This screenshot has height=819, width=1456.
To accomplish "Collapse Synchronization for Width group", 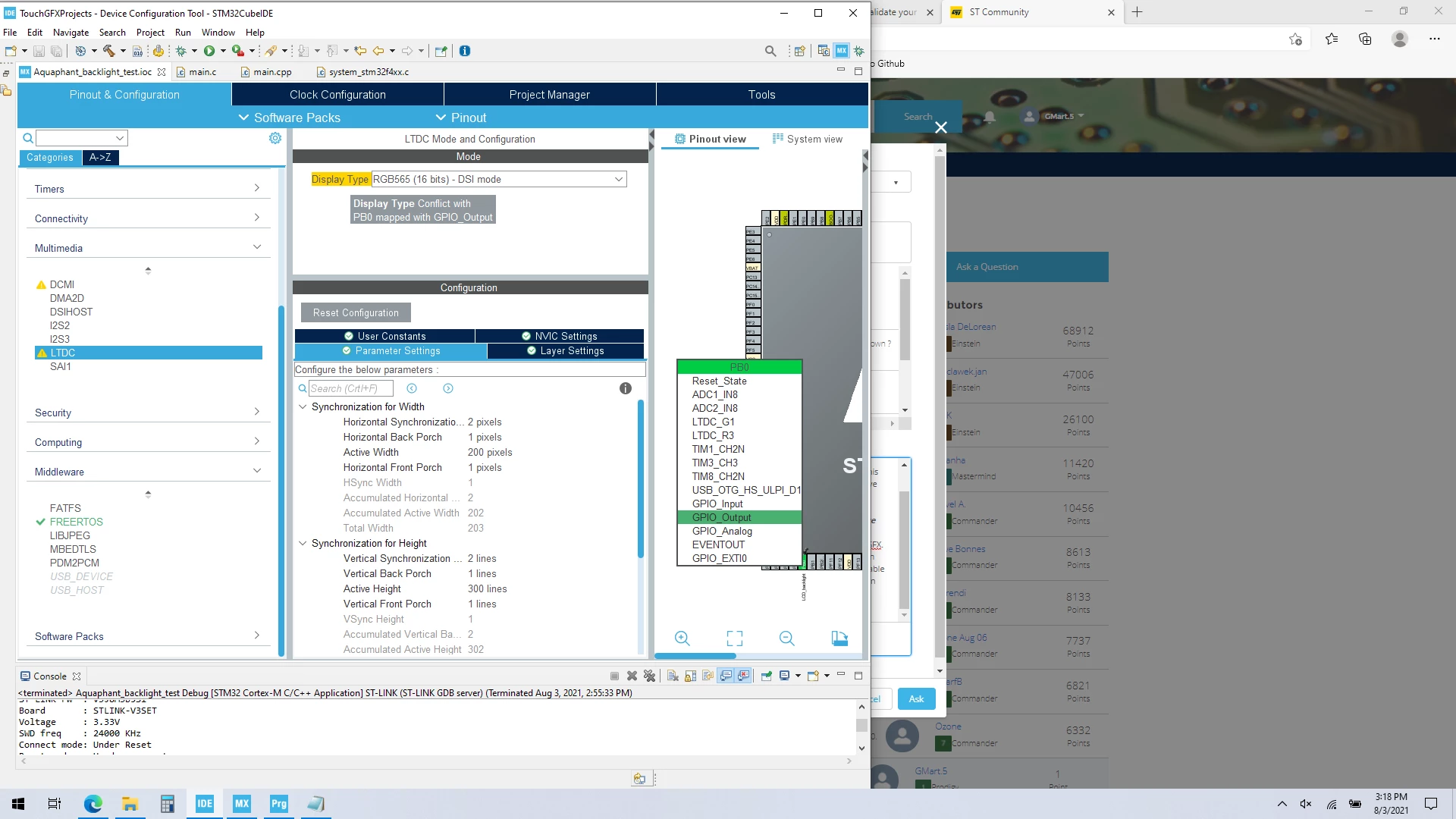I will (x=303, y=407).
